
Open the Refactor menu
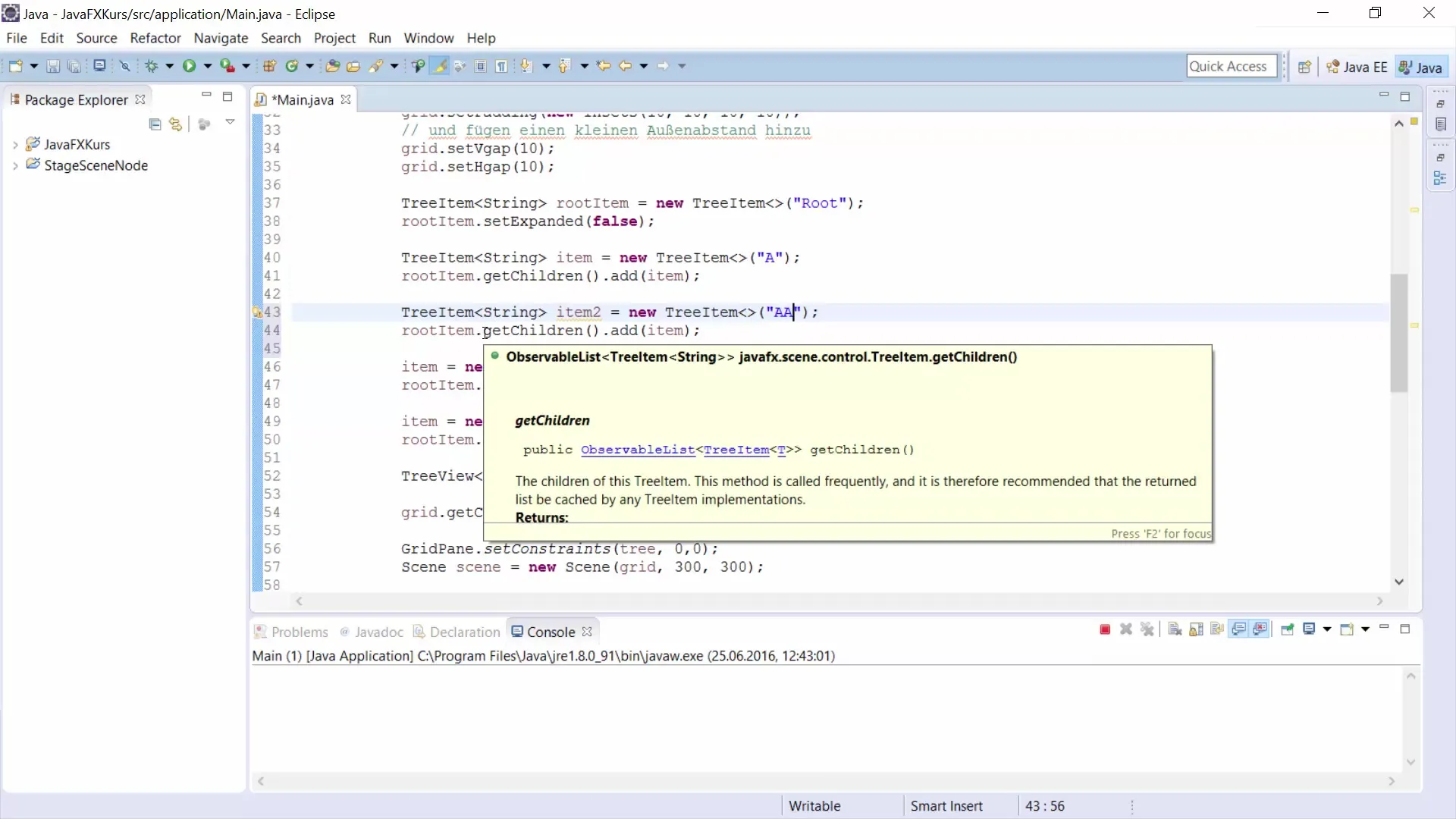[x=155, y=38]
